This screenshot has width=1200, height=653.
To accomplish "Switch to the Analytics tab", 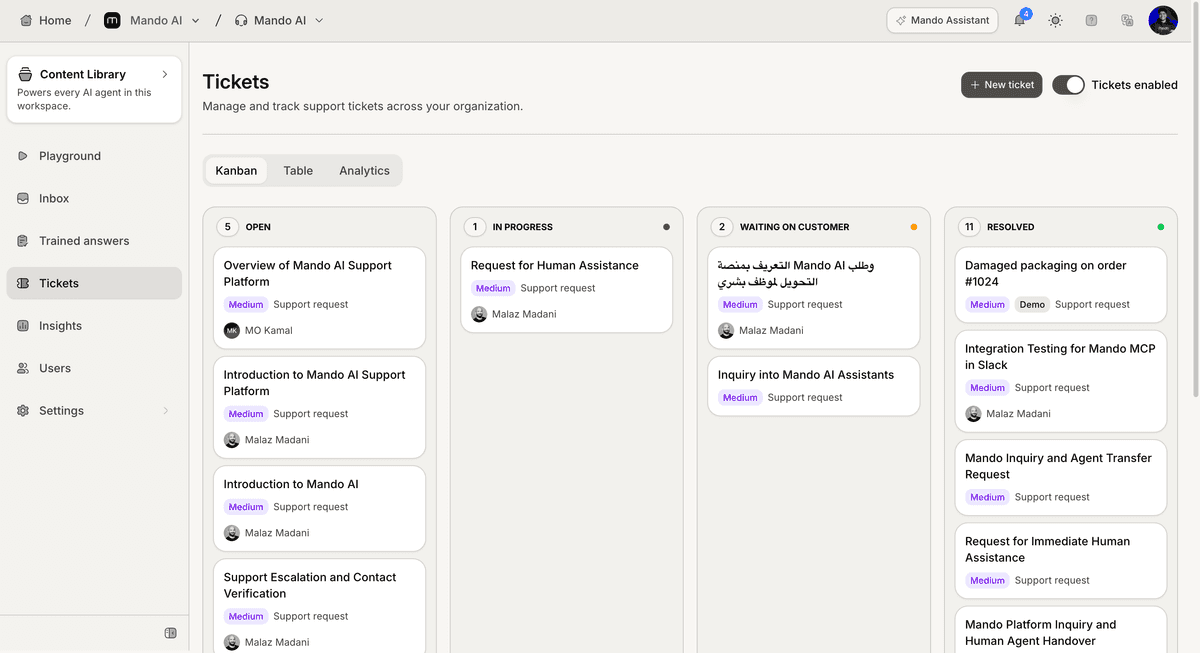I will (364, 171).
